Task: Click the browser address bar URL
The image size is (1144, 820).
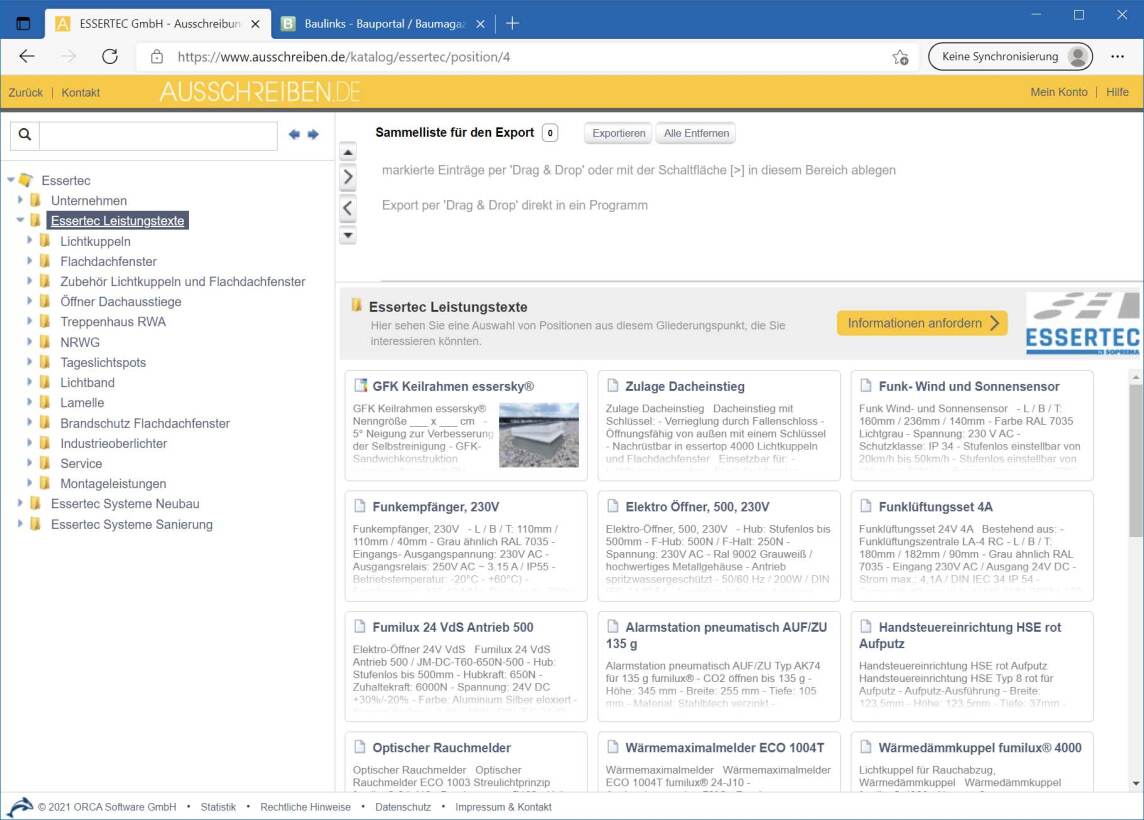Action: (x=344, y=57)
